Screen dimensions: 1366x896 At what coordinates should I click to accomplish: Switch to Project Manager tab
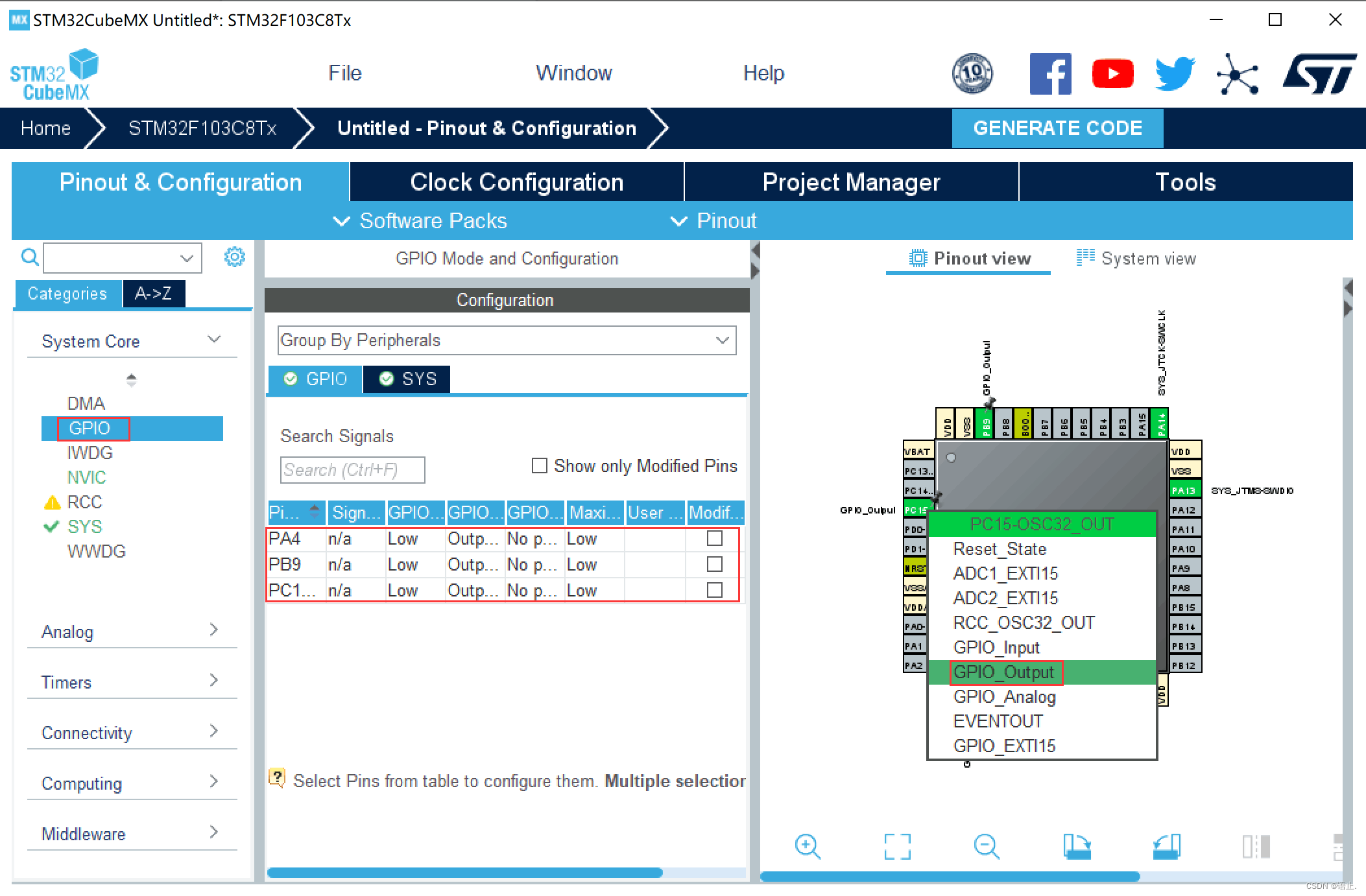tap(851, 182)
